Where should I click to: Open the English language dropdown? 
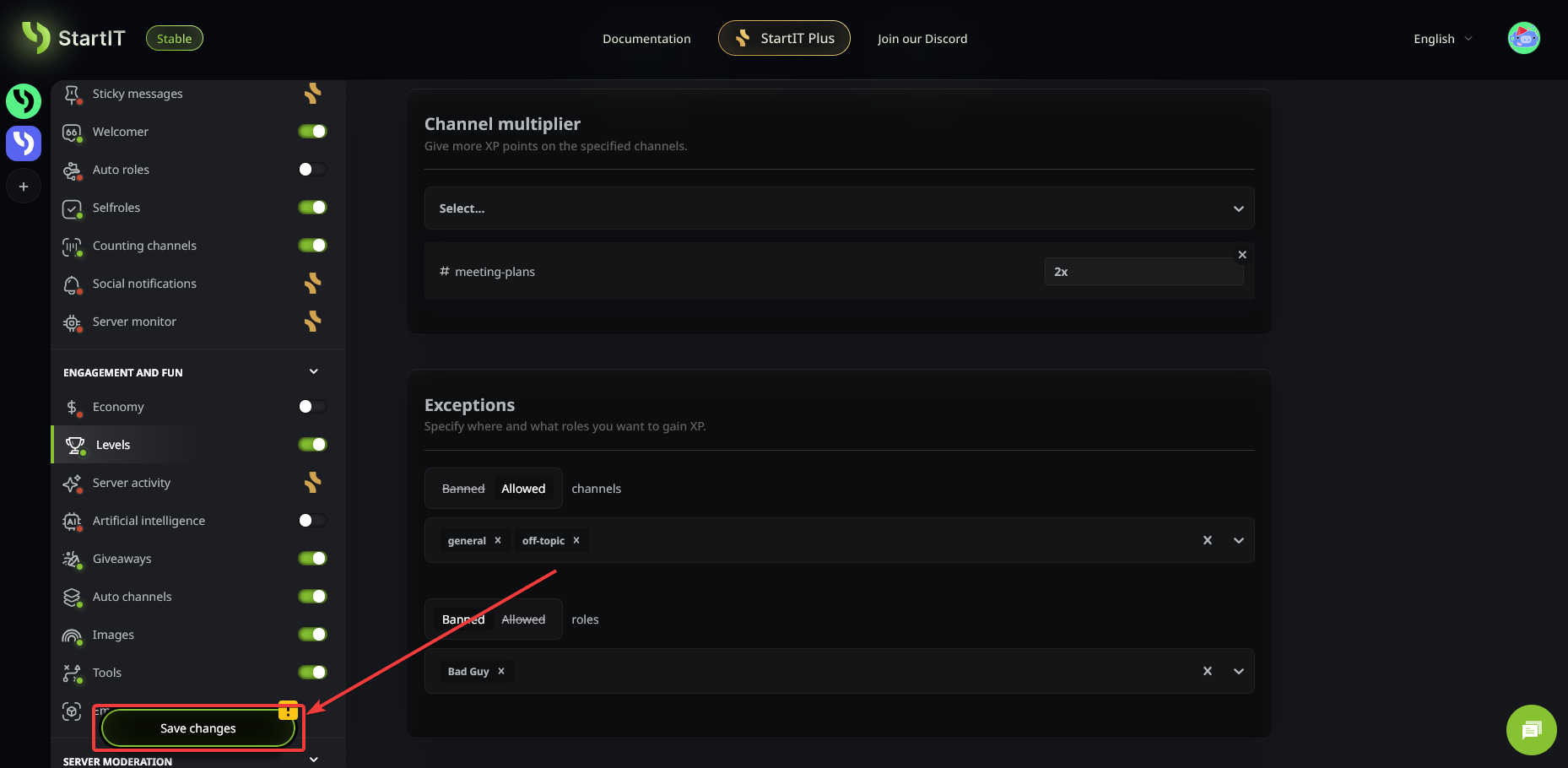pos(1442,39)
